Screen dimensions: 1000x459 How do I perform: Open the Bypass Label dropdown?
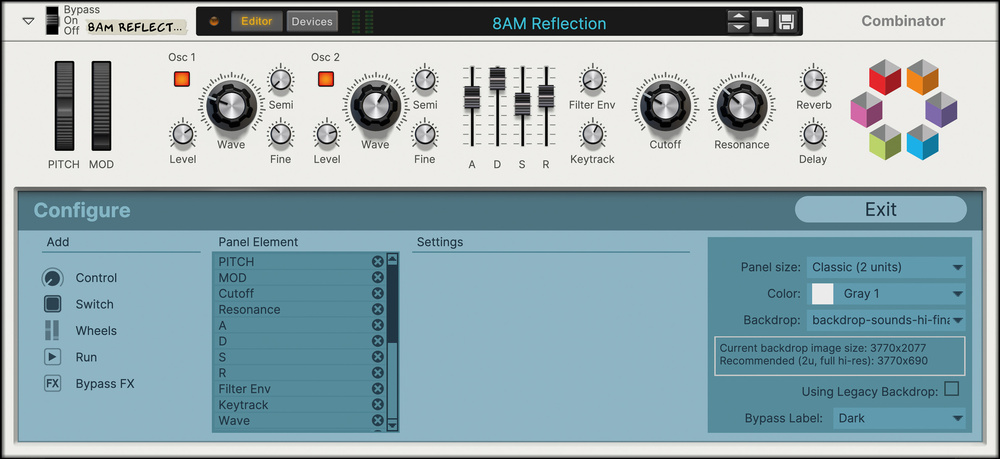(x=900, y=418)
